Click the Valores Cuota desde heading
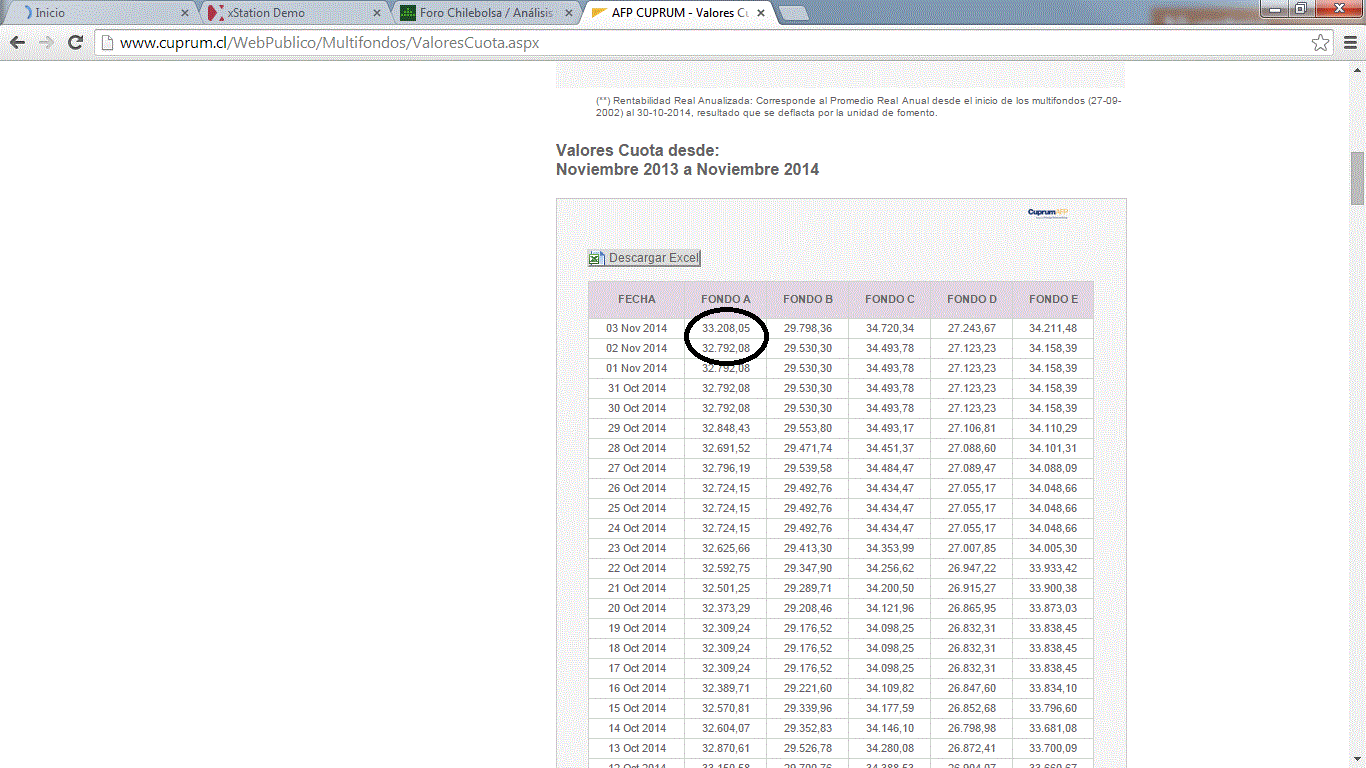1366x768 pixels. click(688, 160)
